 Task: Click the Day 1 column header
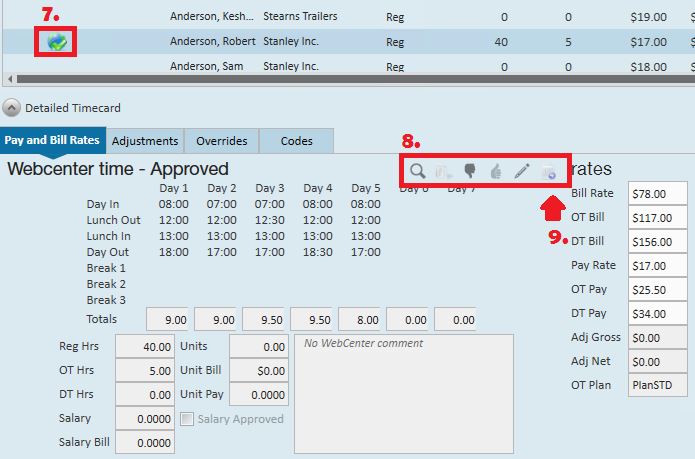tap(174, 188)
